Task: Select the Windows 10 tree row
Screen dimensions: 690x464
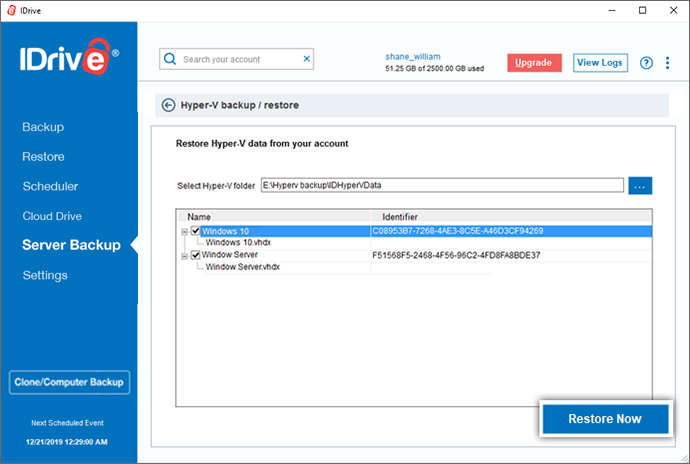Action: pos(426,231)
